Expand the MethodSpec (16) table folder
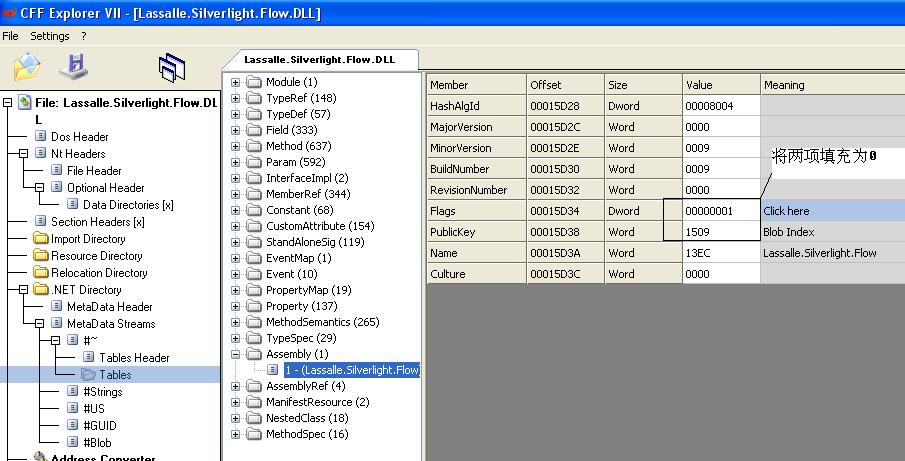Screen dimensions: 905x461 coord(235,434)
